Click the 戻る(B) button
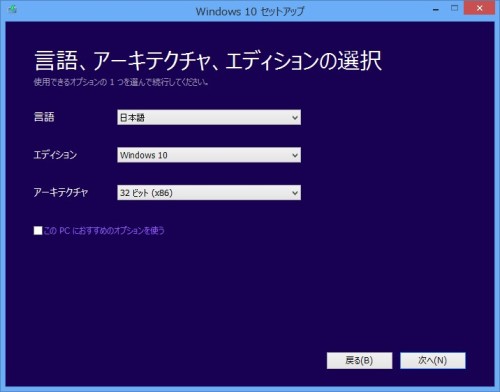 pos(359,360)
